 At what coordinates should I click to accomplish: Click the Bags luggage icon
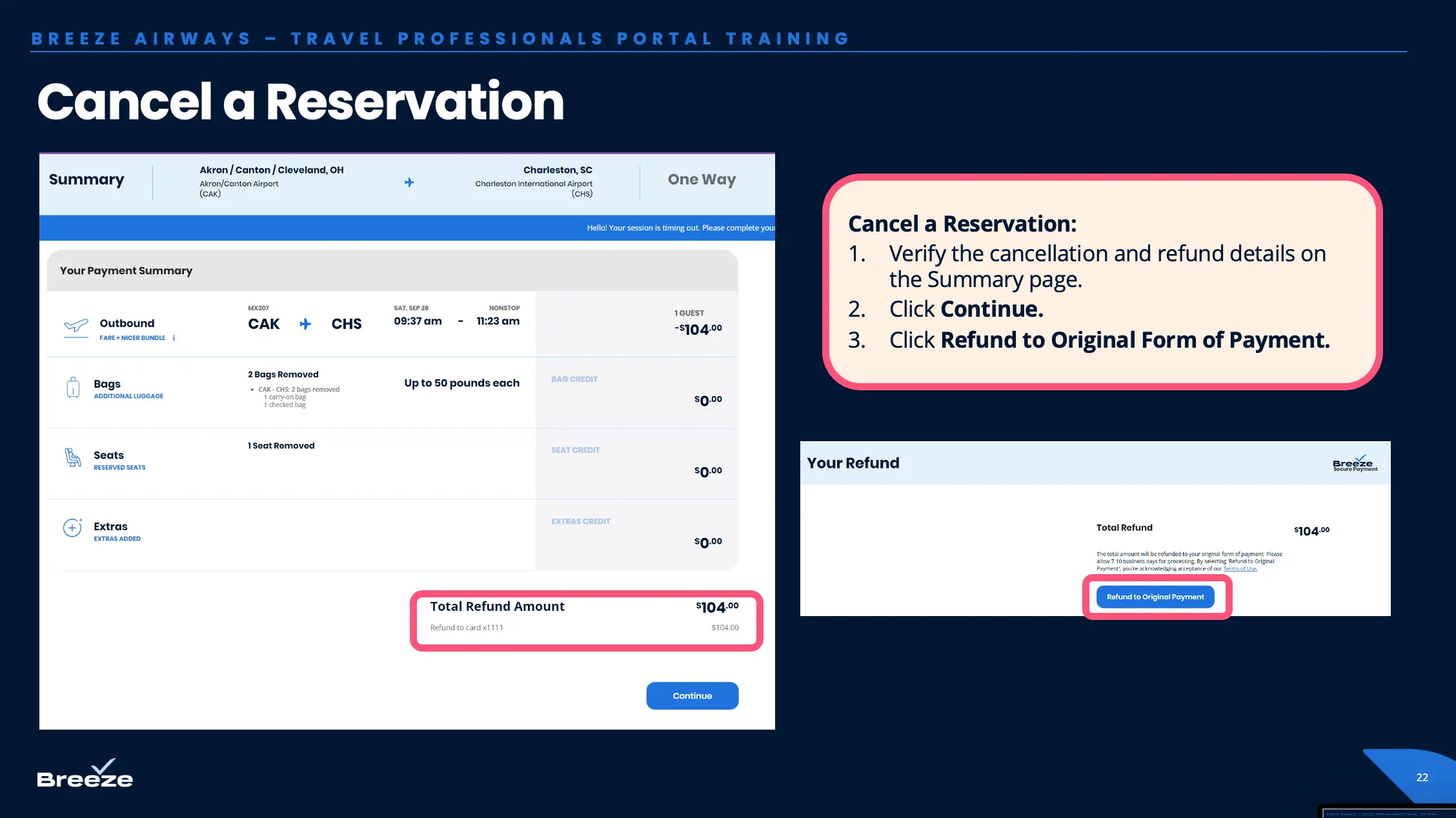pyautogui.click(x=73, y=388)
